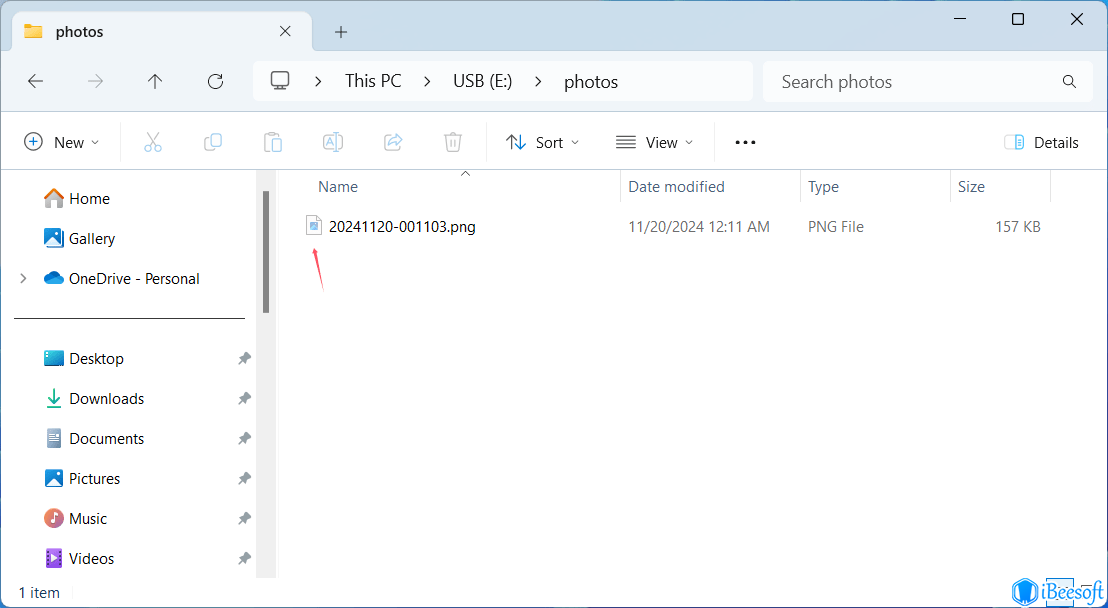This screenshot has width=1108, height=608.
Task: Open the See more menu
Action: click(744, 142)
